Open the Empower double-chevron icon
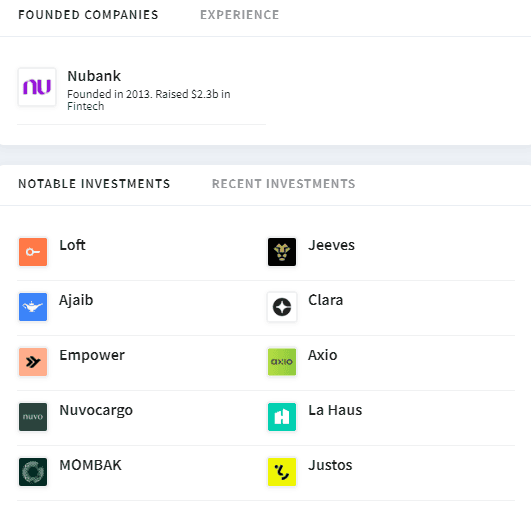The image size is (531, 515). click(33, 362)
